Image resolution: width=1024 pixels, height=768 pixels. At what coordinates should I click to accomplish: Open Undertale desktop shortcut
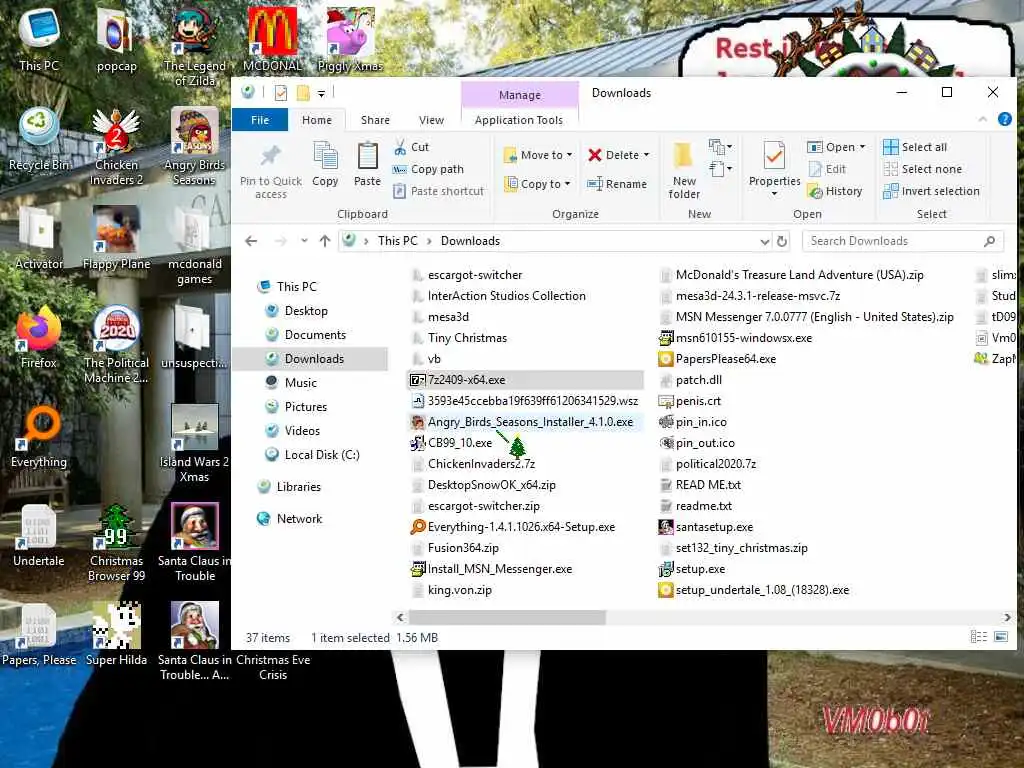[x=39, y=536]
